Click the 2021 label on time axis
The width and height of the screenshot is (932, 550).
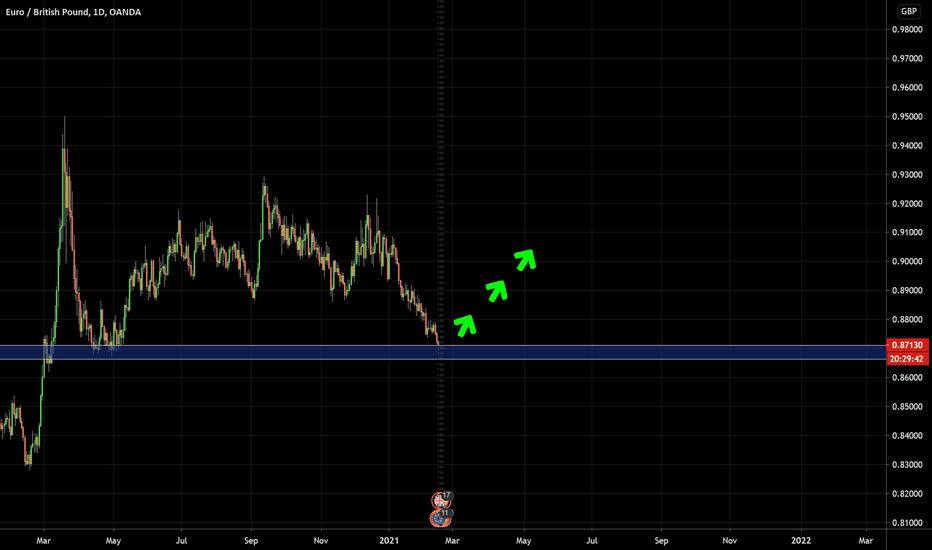point(389,540)
